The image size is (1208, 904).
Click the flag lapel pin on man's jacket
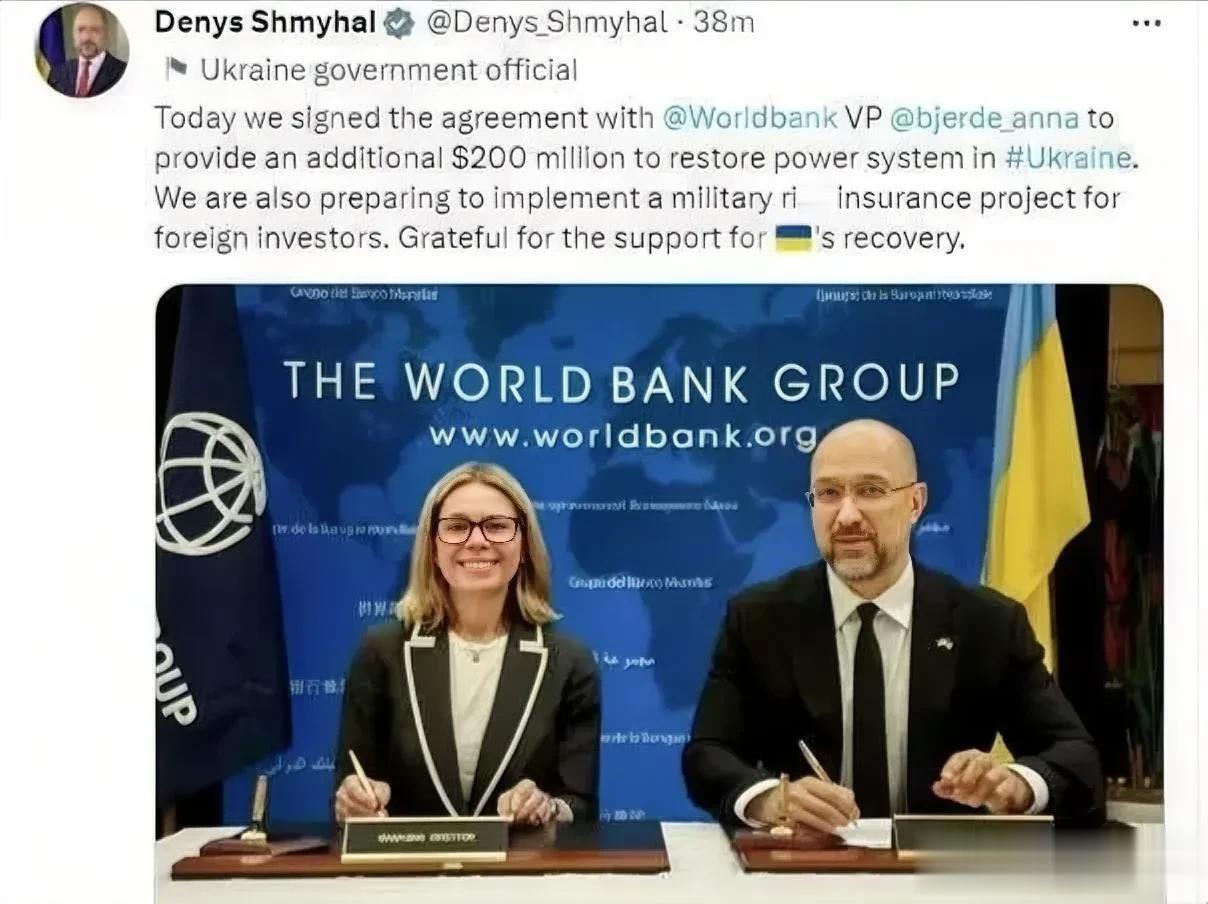tap(944, 643)
